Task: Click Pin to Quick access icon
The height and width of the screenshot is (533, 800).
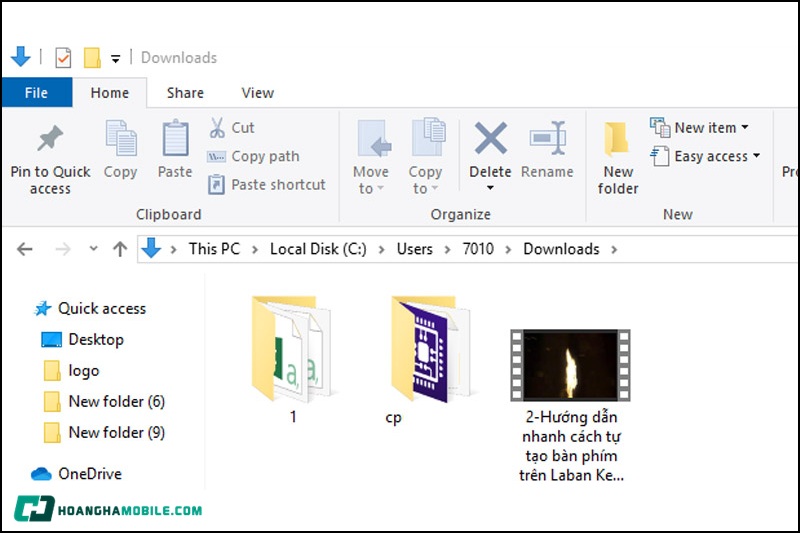Action: 49,140
